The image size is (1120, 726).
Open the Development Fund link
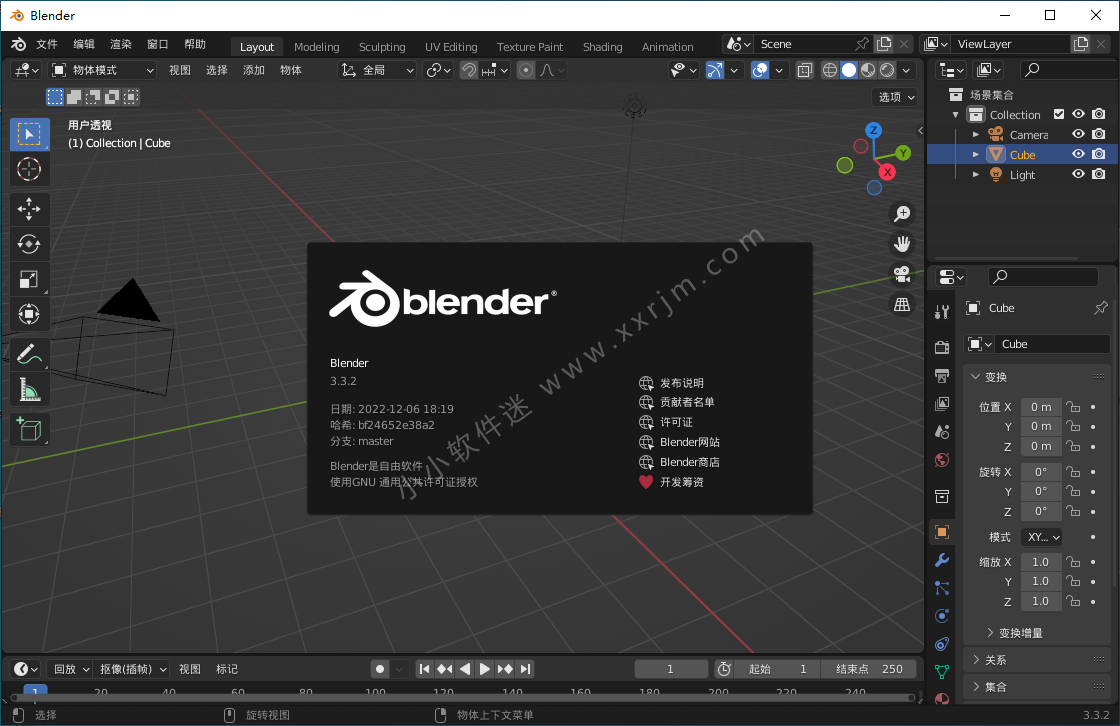point(671,482)
